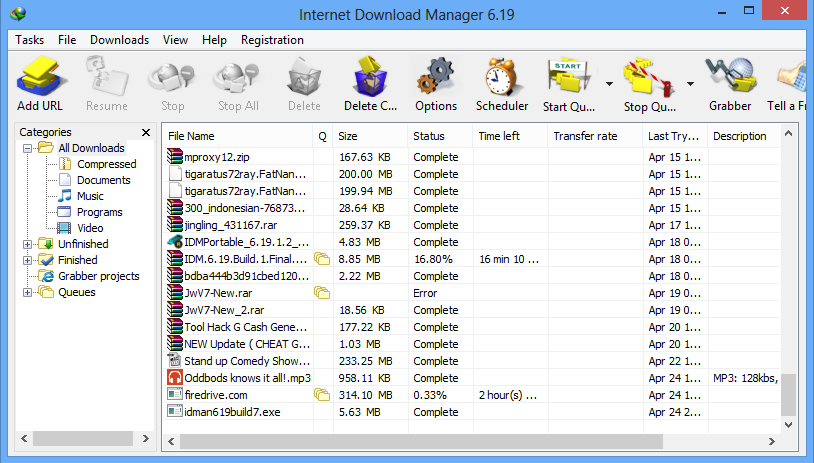Open the Tasks menu
The height and width of the screenshot is (463, 814).
coord(30,40)
